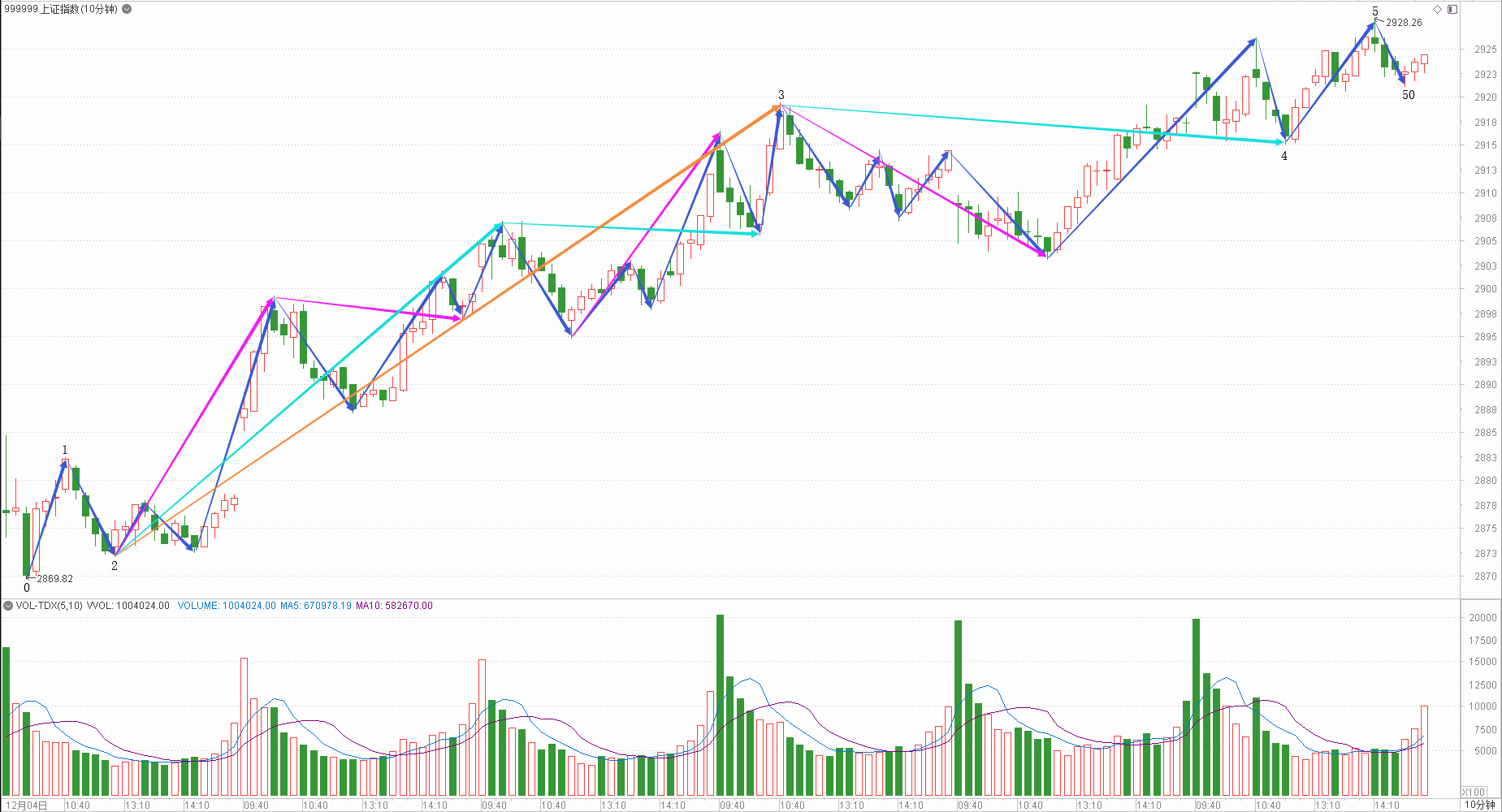Click the 12月04日 date on time axis
Image resolution: width=1502 pixels, height=812 pixels.
click(x=27, y=806)
